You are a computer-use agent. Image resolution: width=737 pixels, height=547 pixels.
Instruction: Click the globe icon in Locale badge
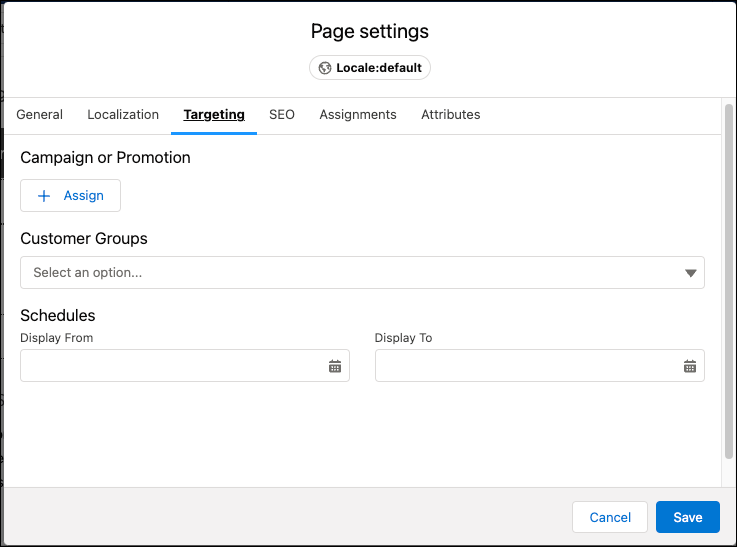[325, 68]
